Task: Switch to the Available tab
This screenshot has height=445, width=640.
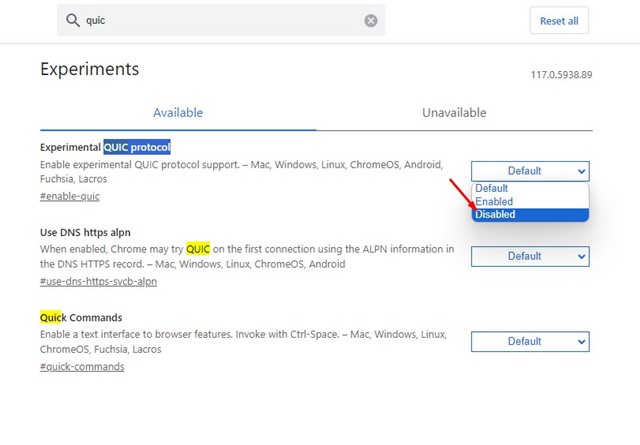Action: pos(178,113)
